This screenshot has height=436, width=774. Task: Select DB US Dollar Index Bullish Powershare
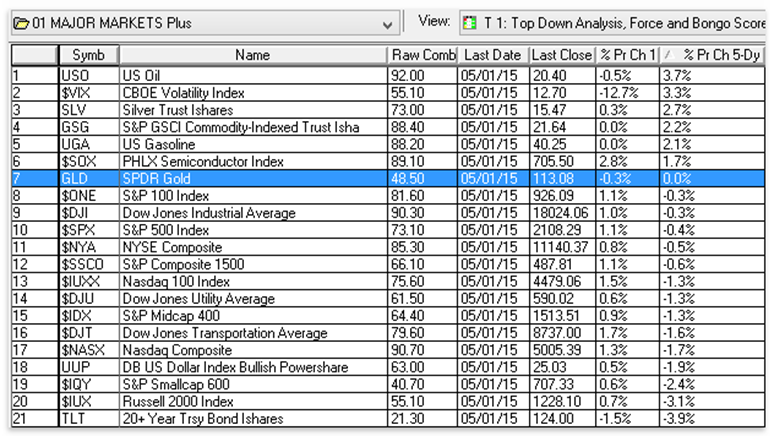(253, 367)
